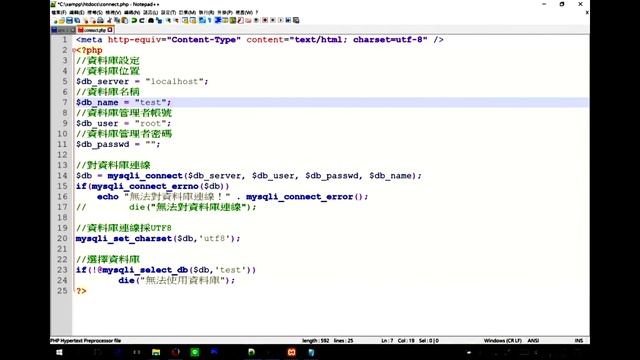Click mysqli_set_charset on line 20
Image resolution: width=640 pixels, height=360 pixels.
[124, 238]
